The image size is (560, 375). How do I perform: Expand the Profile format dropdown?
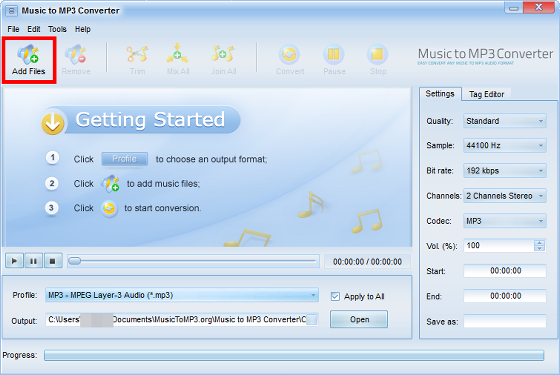[182, 295]
